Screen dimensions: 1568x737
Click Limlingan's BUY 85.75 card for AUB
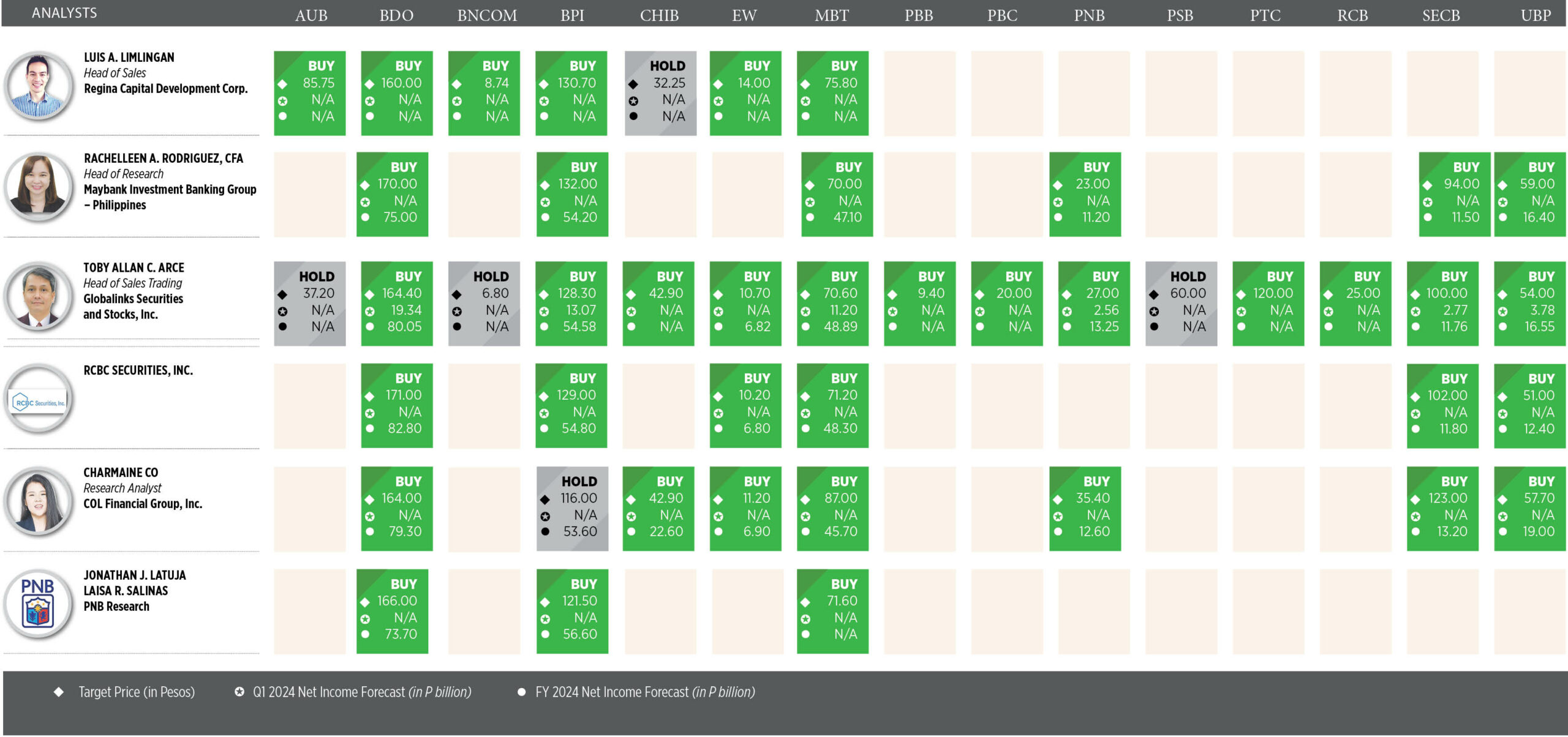pos(309,93)
